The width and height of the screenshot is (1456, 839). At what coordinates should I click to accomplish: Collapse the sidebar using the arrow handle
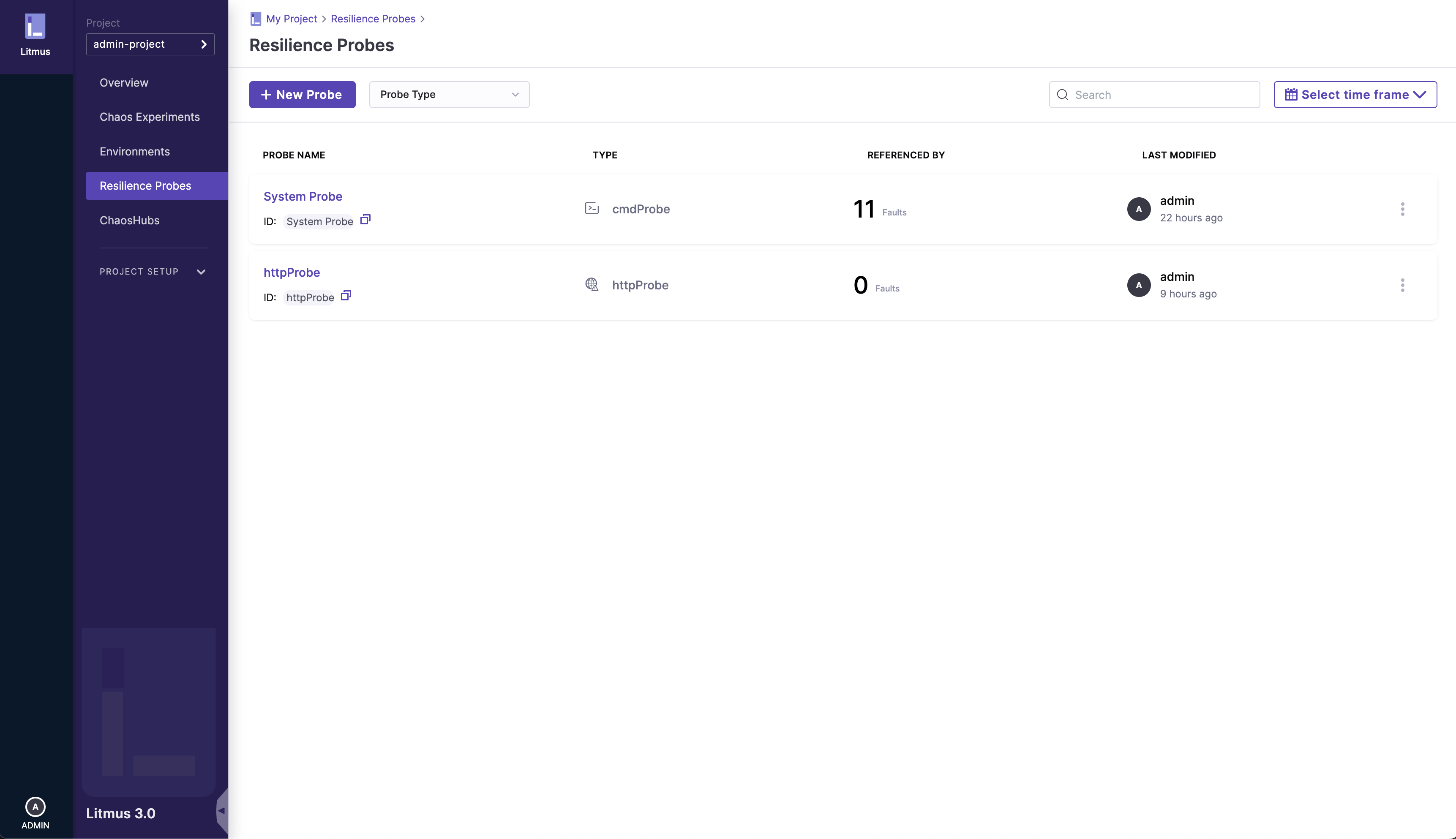click(x=221, y=811)
